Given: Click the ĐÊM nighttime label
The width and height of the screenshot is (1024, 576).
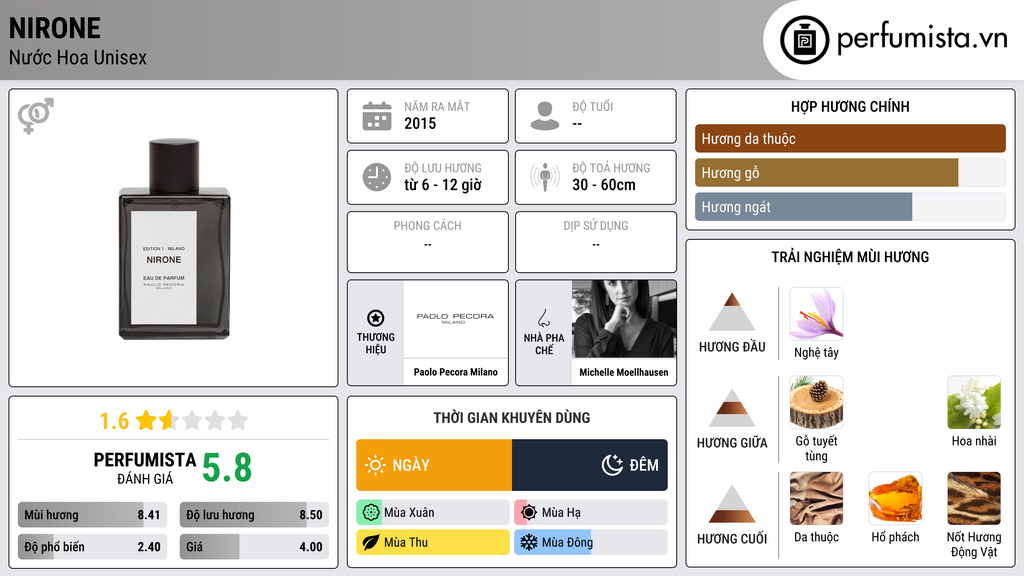Looking at the screenshot, I should [644, 465].
